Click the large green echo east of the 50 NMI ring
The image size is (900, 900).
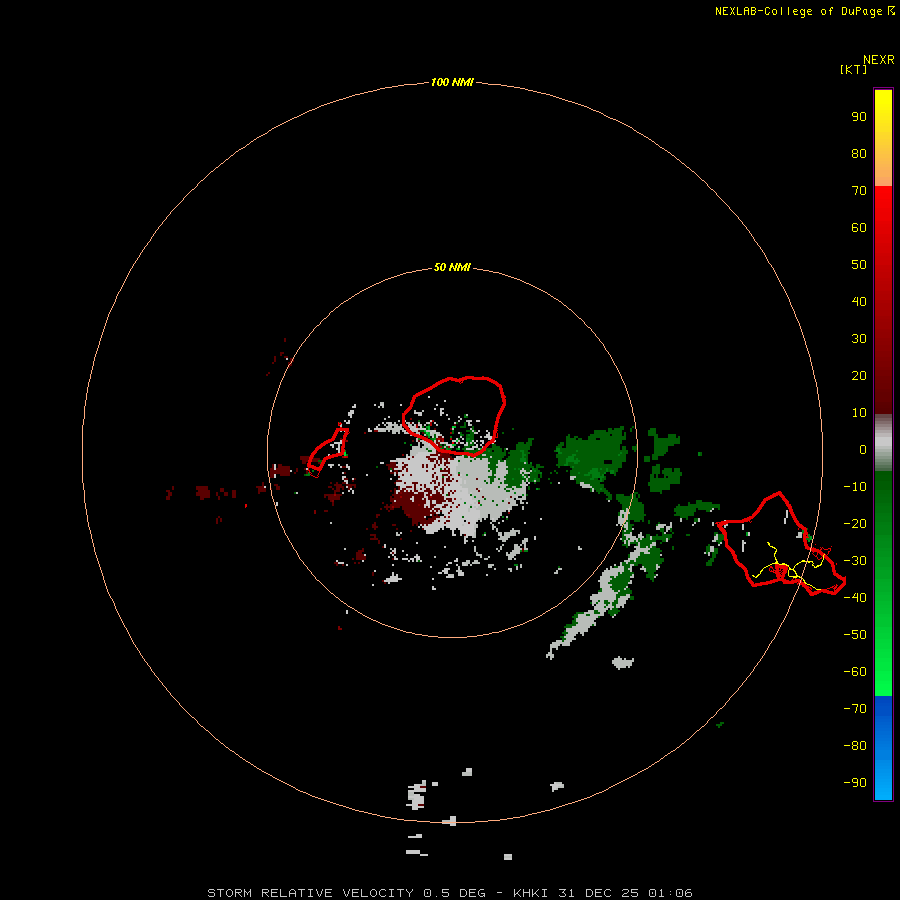pyautogui.click(x=591, y=456)
